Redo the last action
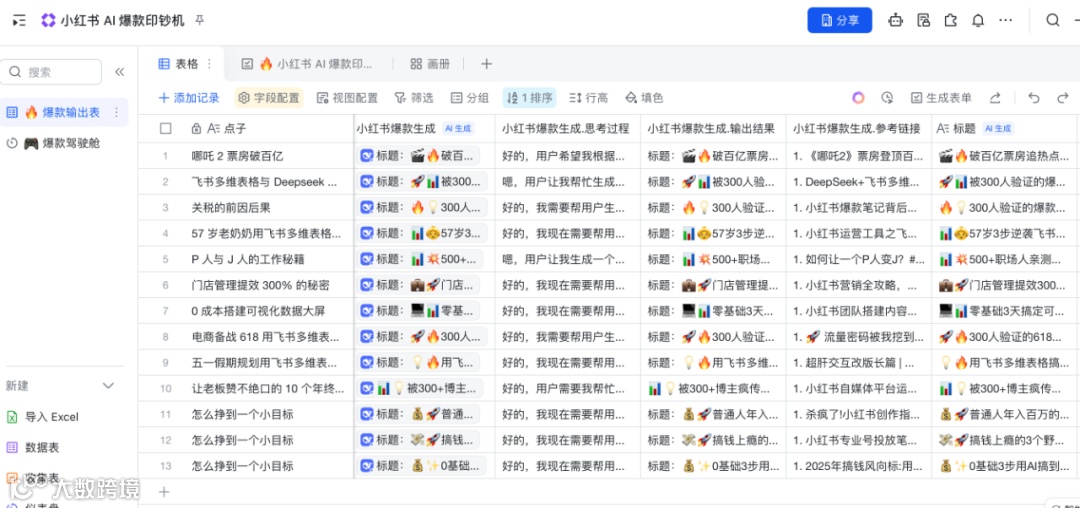This screenshot has height=508, width=1080. (x=1062, y=98)
